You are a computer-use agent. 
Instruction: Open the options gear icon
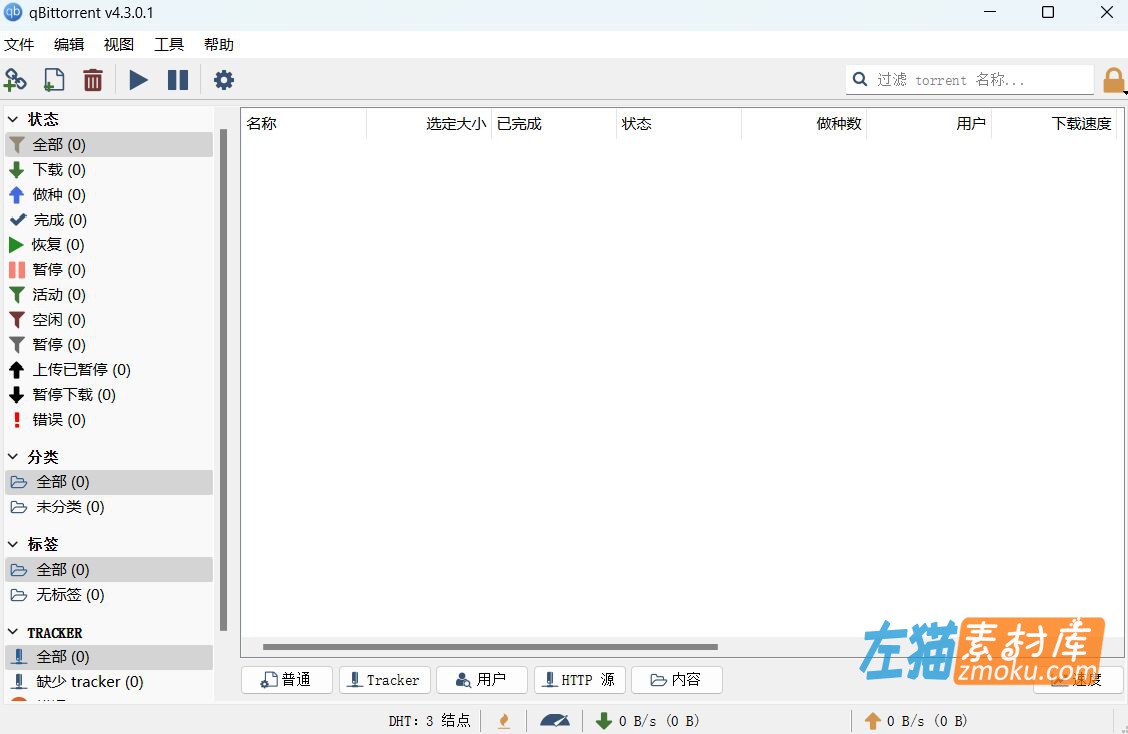tap(224, 80)
